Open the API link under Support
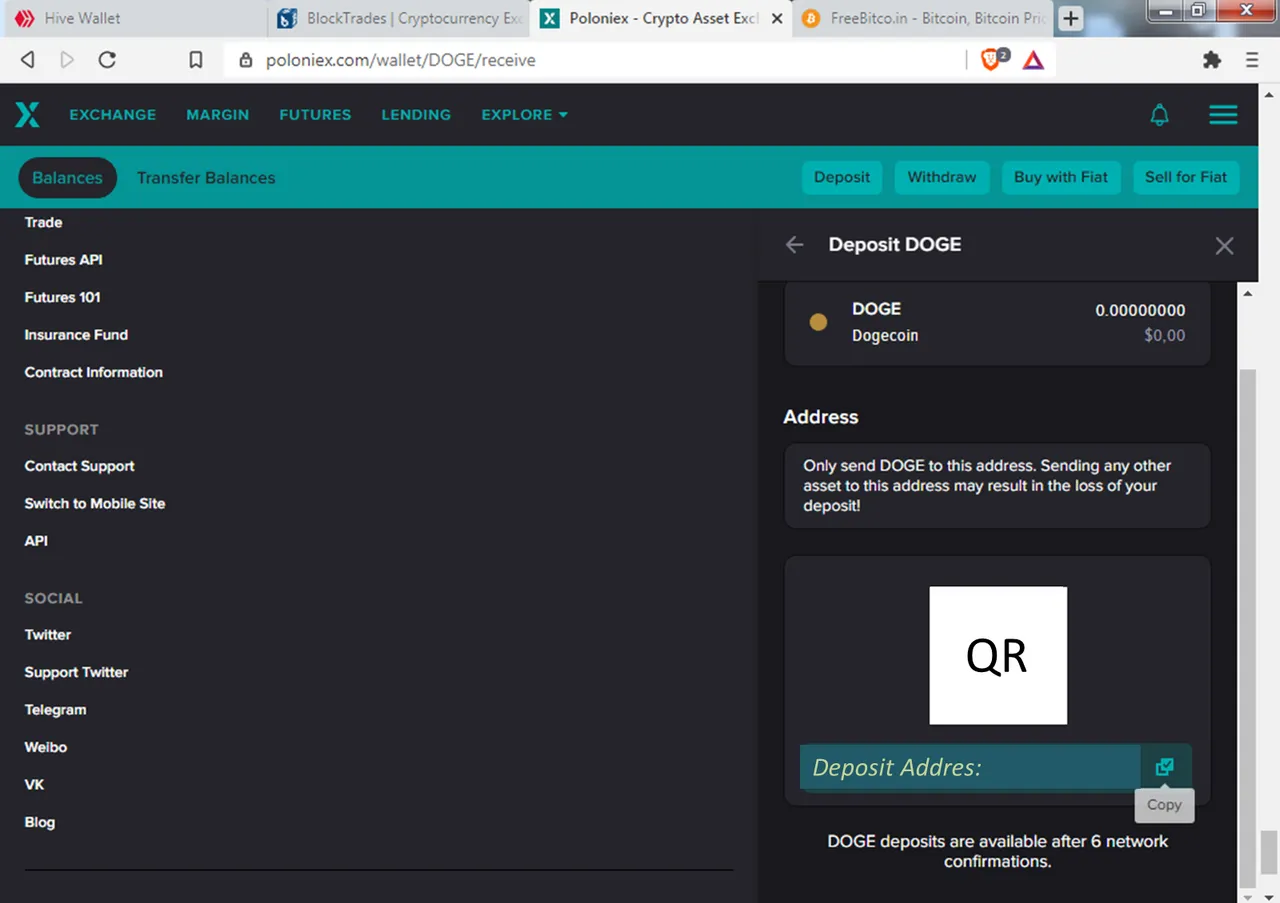Image resolution: width=1280 pixels, height=903 pixels. coord(36,541)
